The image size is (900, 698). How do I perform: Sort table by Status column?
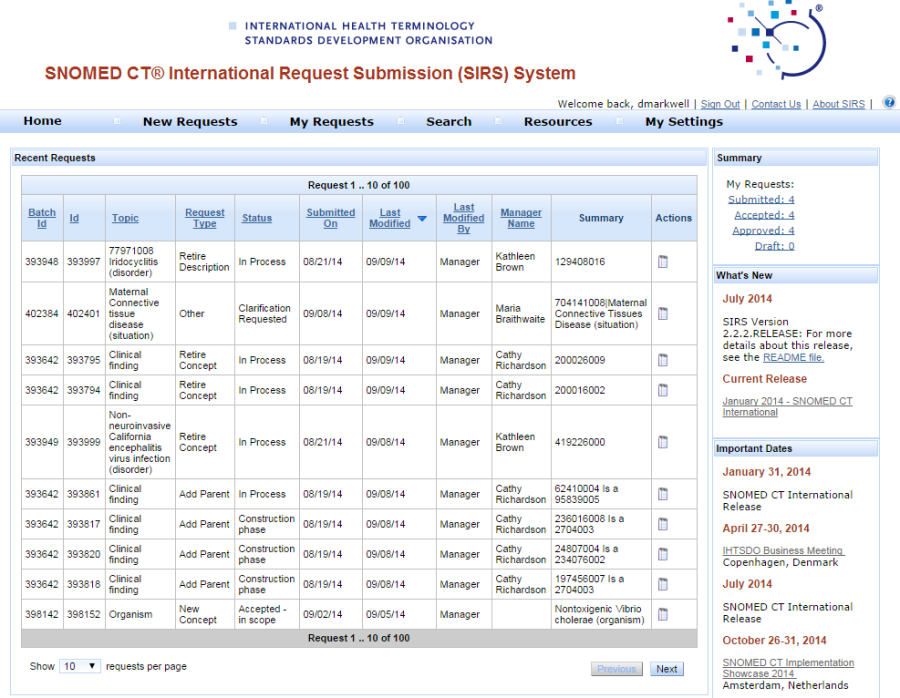[257, 218]
